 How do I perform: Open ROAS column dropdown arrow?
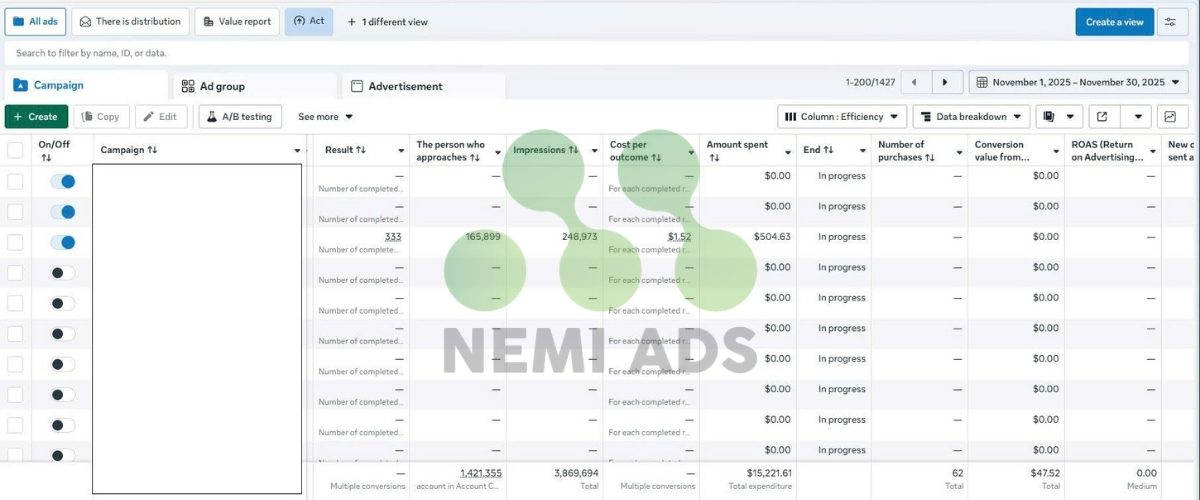tap(1152, 151)
